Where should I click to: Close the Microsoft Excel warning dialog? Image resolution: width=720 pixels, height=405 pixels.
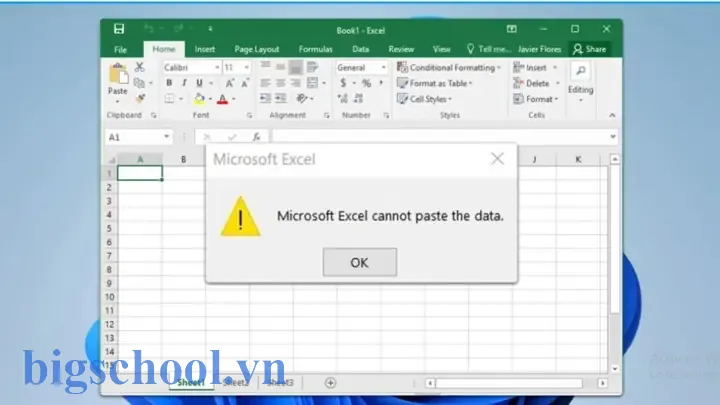(497, 159)
